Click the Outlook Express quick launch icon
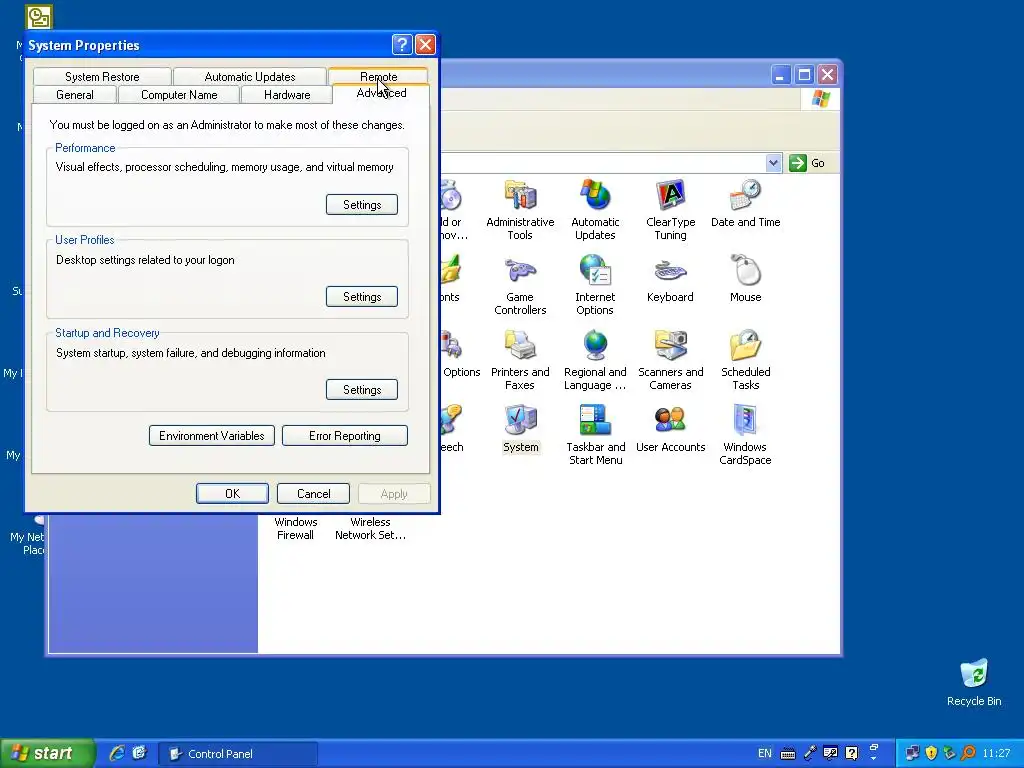Viewport: 1024px width, 768px height. 139,753
